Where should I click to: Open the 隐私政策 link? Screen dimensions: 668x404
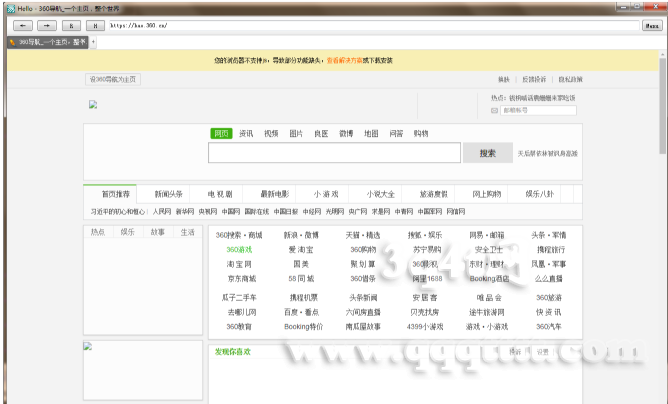pyautogui.click(x=570, y=79)
